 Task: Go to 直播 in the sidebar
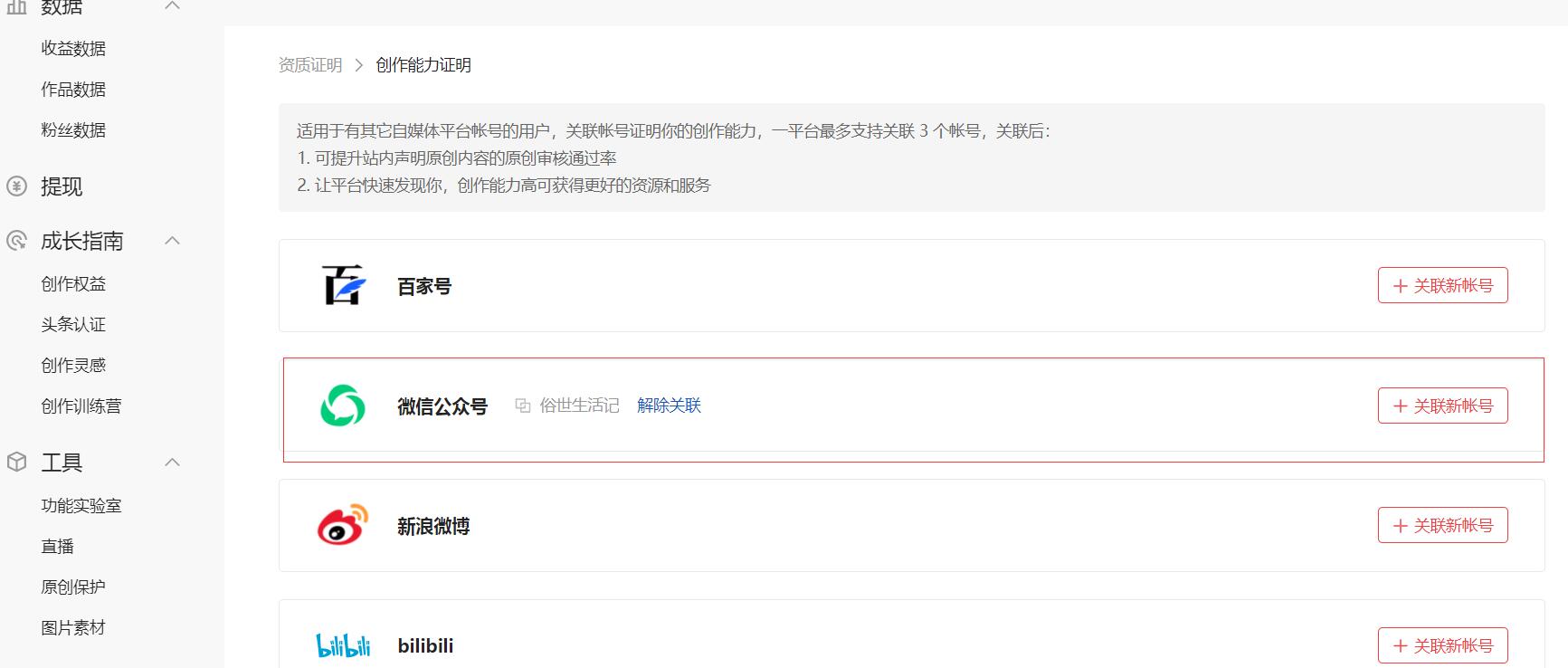[58, 547]
